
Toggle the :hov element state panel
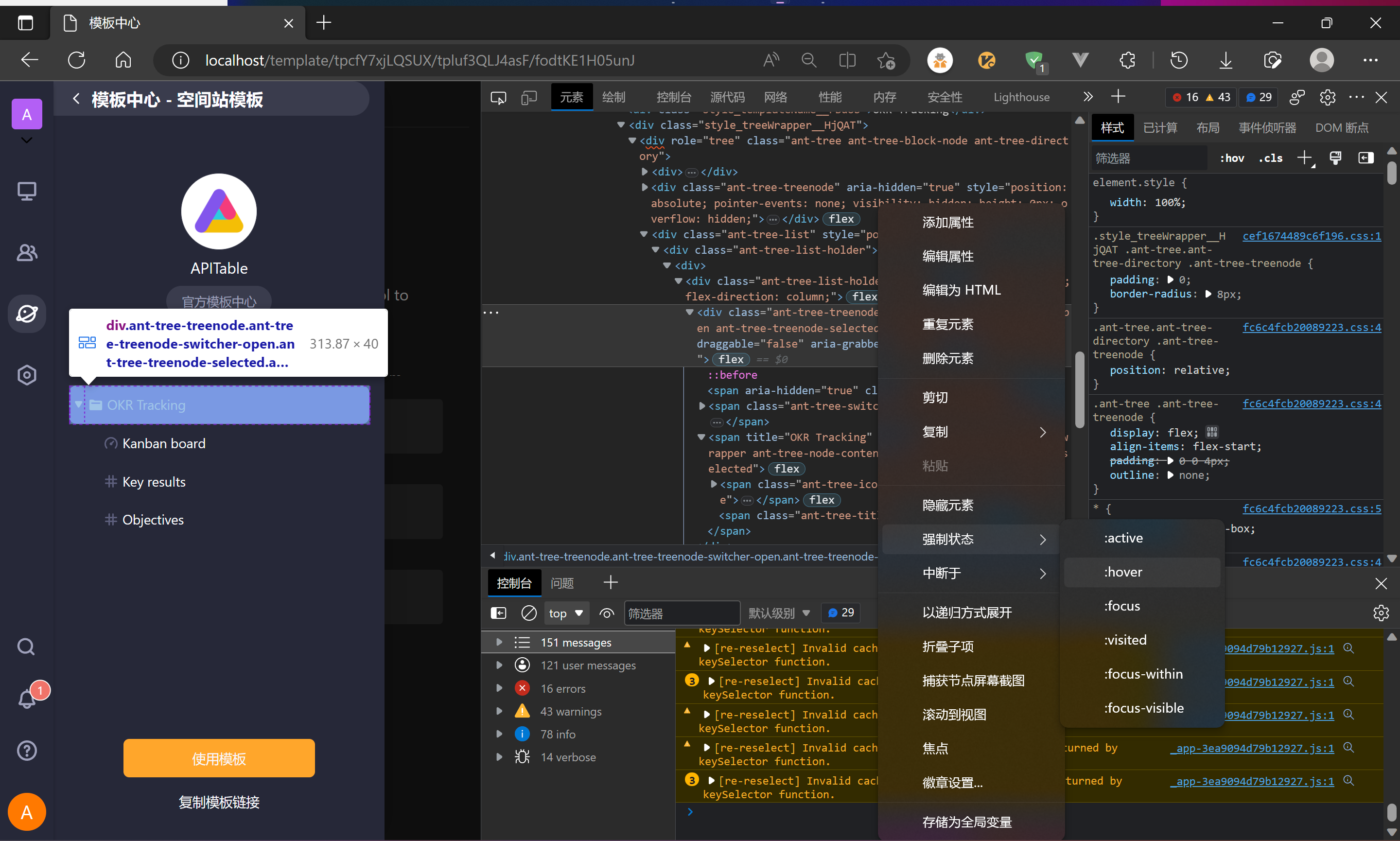1232,158
